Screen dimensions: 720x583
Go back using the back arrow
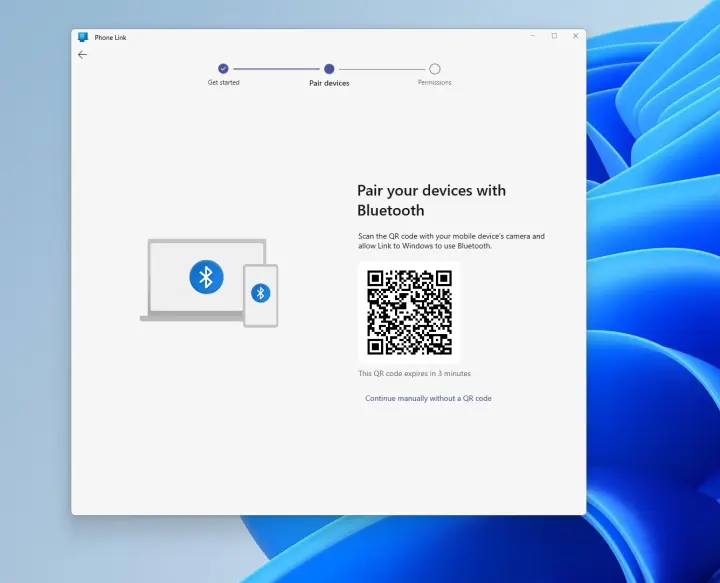pyautogui.click(x=82, y=55)
